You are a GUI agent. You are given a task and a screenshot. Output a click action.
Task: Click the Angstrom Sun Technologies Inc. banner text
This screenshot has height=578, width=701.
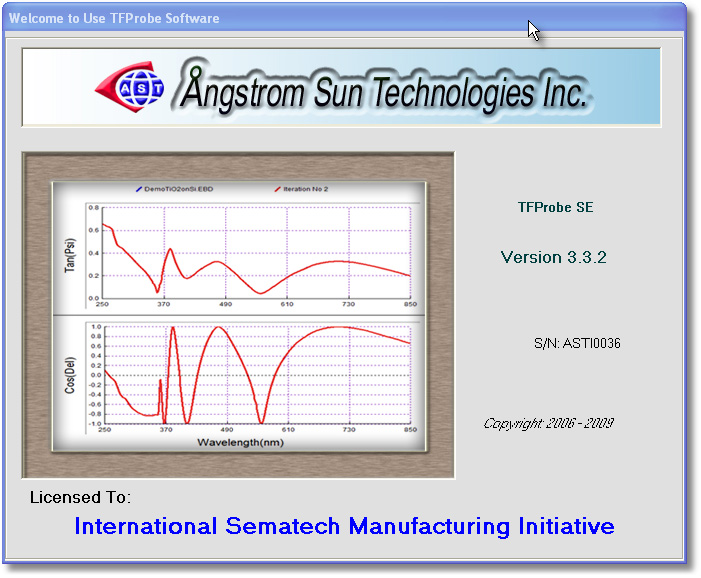[x=384, y=89]
